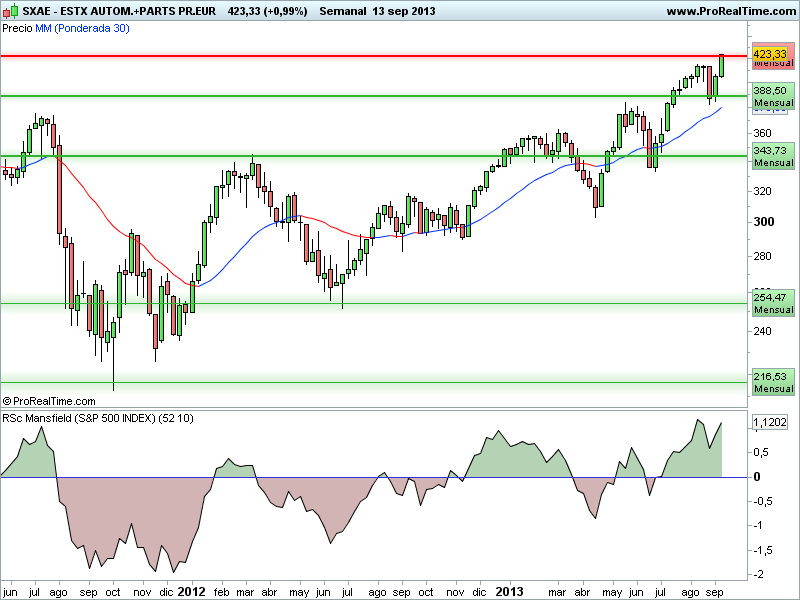Click the 2012 year marker on time axis
This screenshot has width=800, height=600.
pyautogui.click(x=190, y=591)
